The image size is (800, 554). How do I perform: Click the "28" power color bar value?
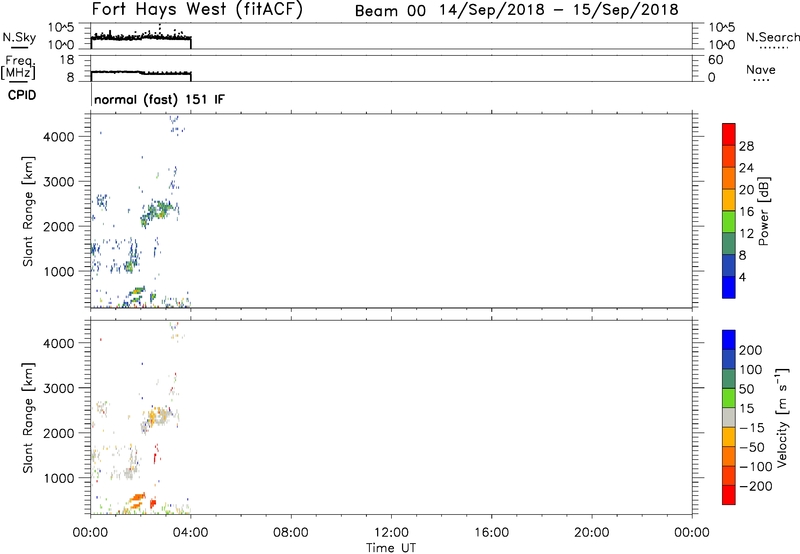pyautogui.click(x=746, y=146)
